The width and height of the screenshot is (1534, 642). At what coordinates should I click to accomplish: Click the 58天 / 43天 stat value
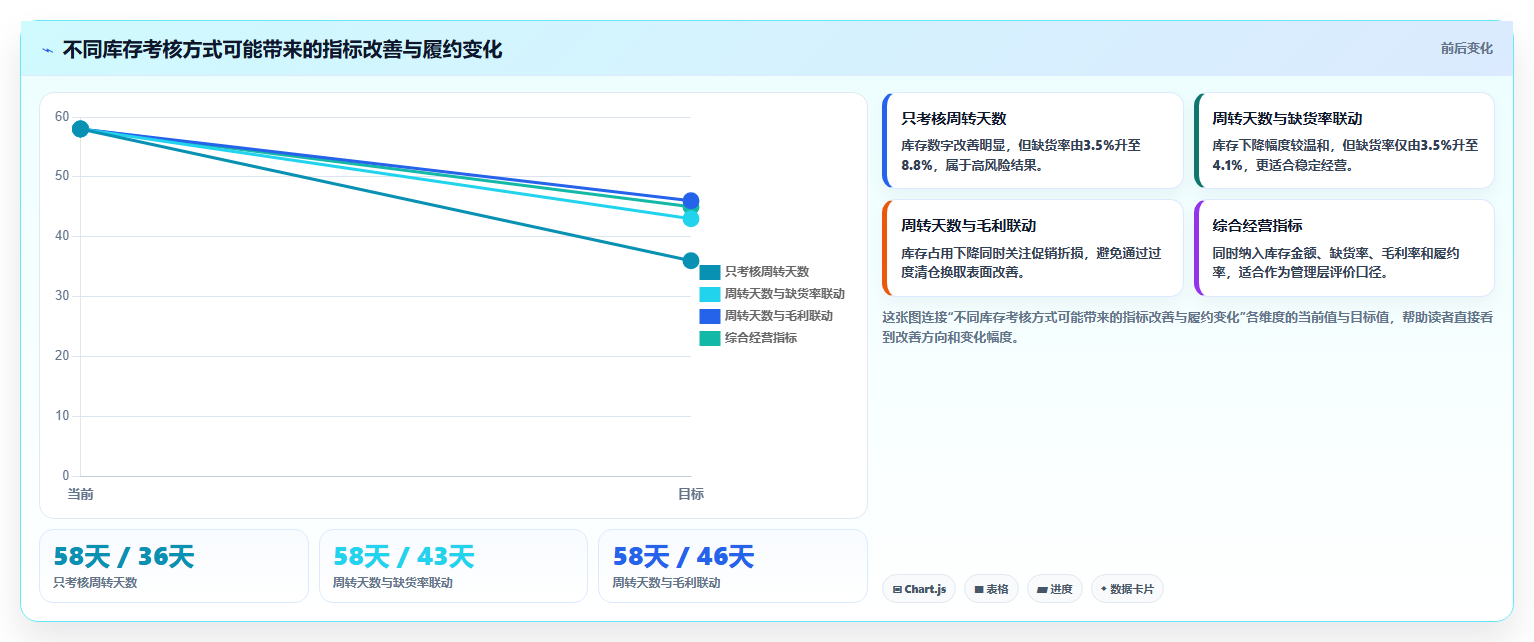point(404,557)
